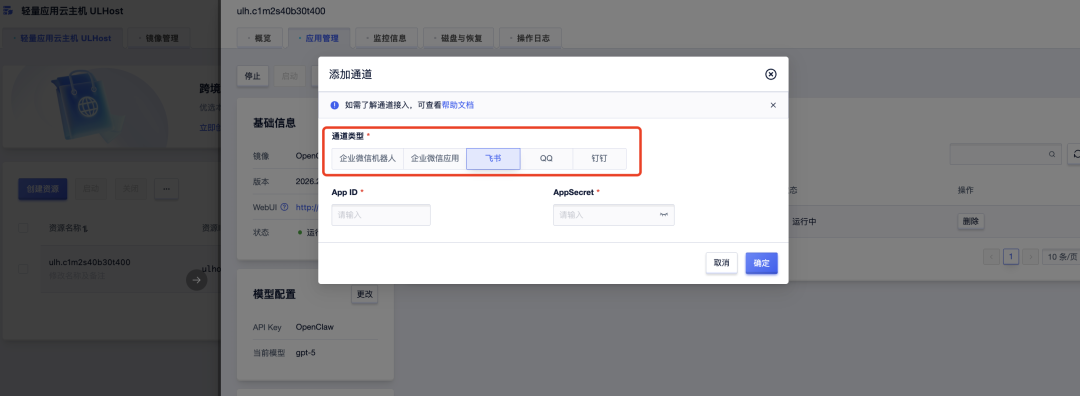This screenshot has width=1080, height=396.
Task: Click the arrow circle beside the resource name
Action: pos(196,280)
